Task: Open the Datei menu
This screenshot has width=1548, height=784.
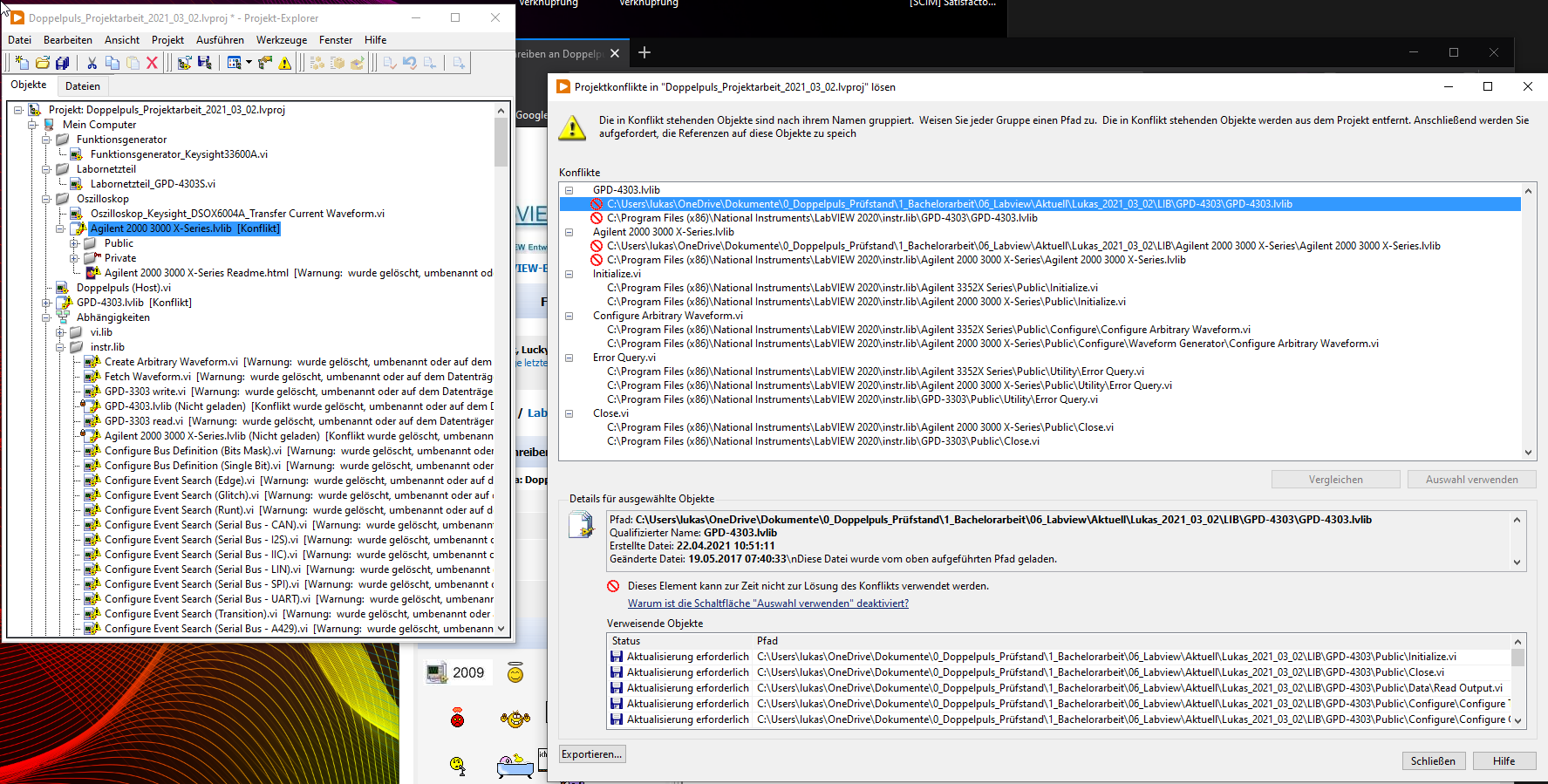Action: (20, 40)
